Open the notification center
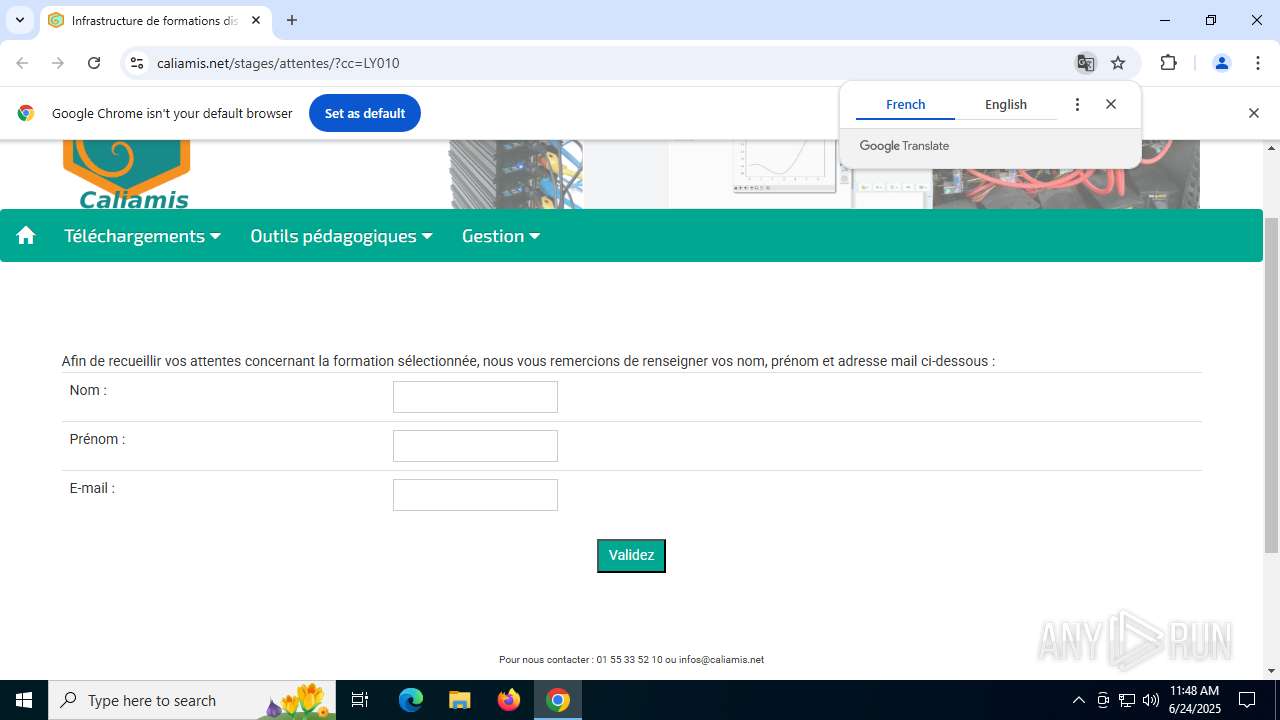This screenshot has height=720, width=1280. (1247, 700)
